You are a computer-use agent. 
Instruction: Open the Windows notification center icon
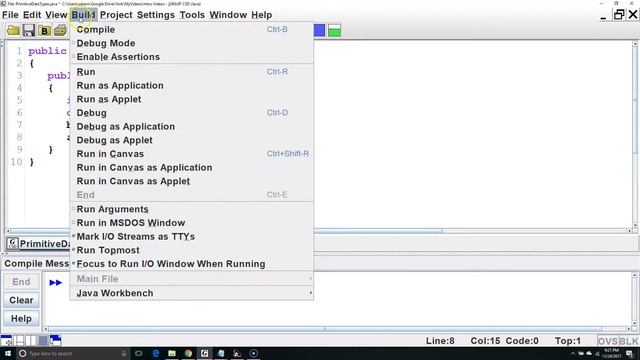(630, 353)
